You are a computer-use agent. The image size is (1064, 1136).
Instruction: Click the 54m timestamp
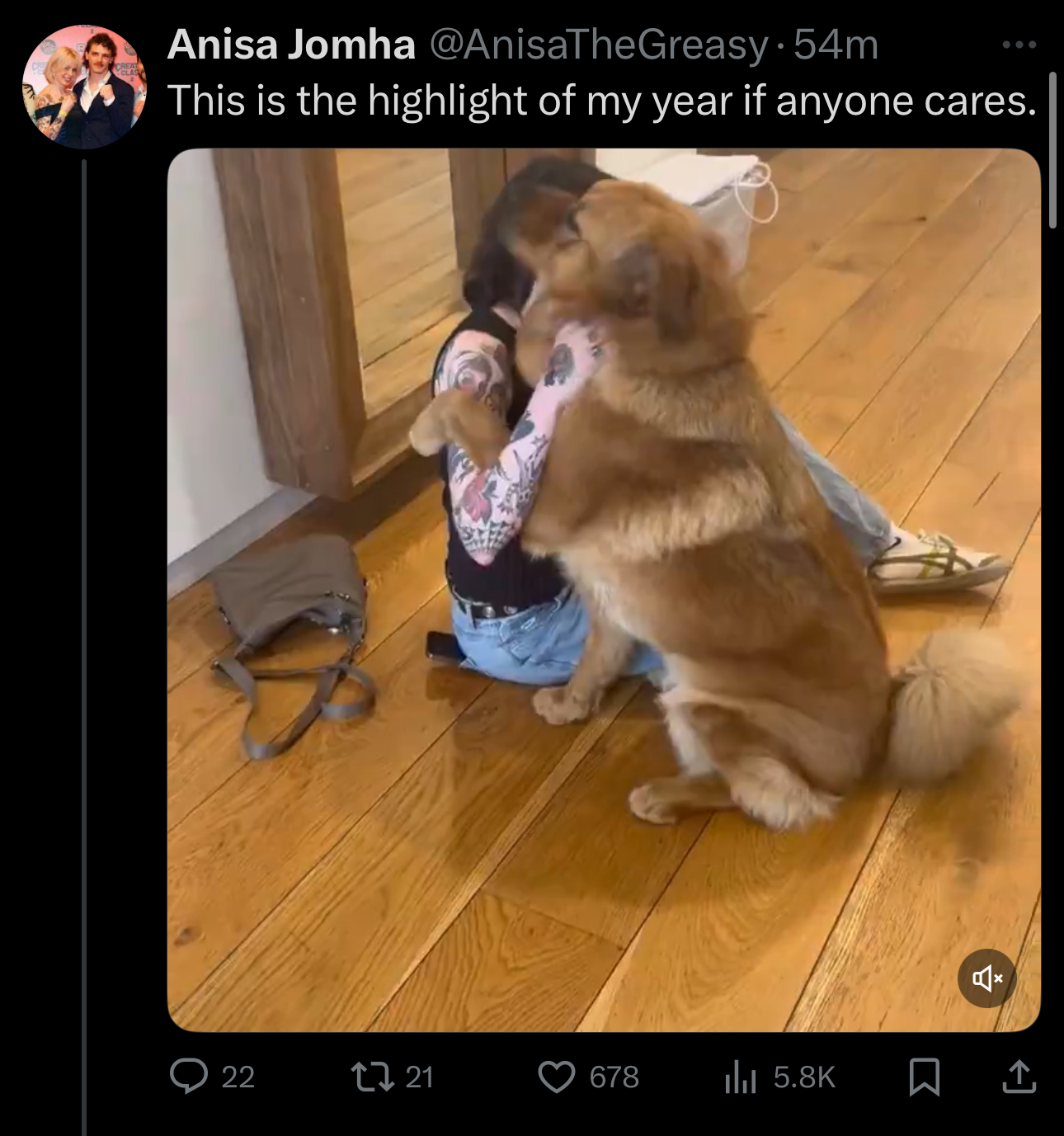[x=836, y=45]
